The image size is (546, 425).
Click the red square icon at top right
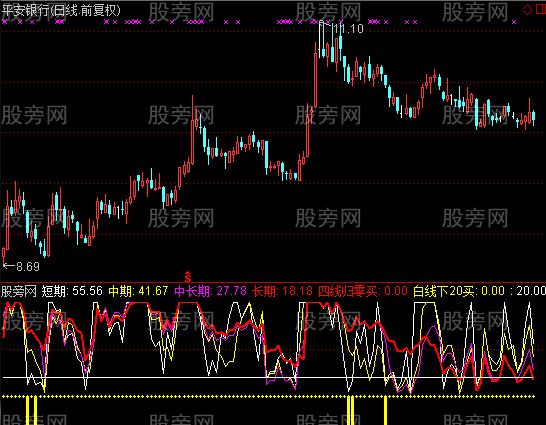(x=541, y=10)
